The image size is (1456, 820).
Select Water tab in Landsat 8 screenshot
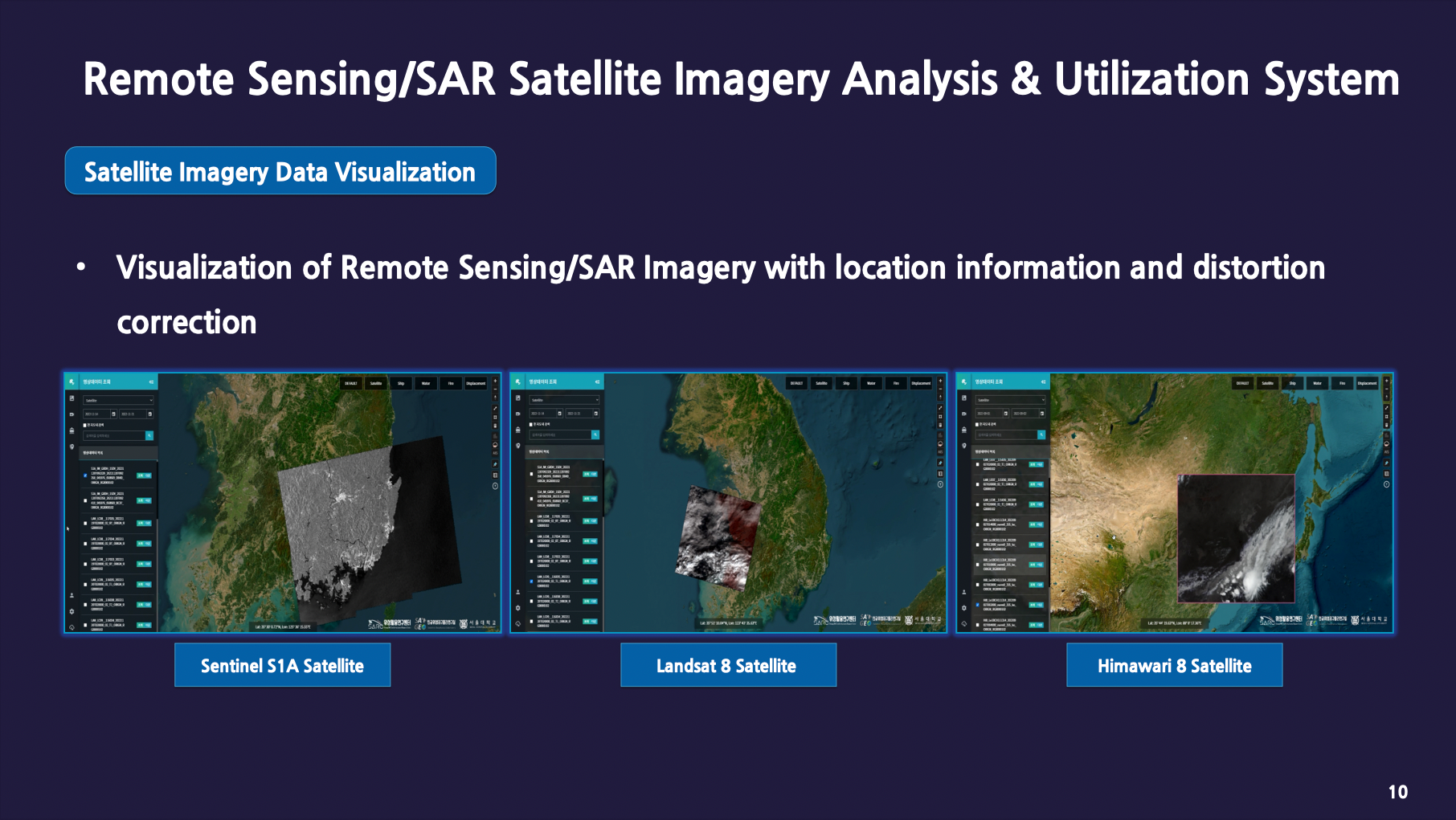coord(872,383)
